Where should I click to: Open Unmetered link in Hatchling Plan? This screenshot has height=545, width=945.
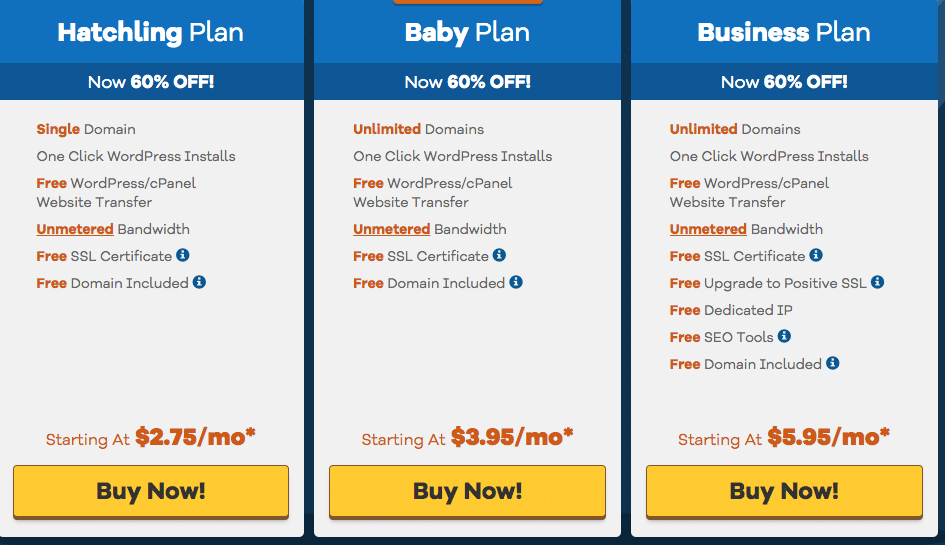(x=75, y=229)
